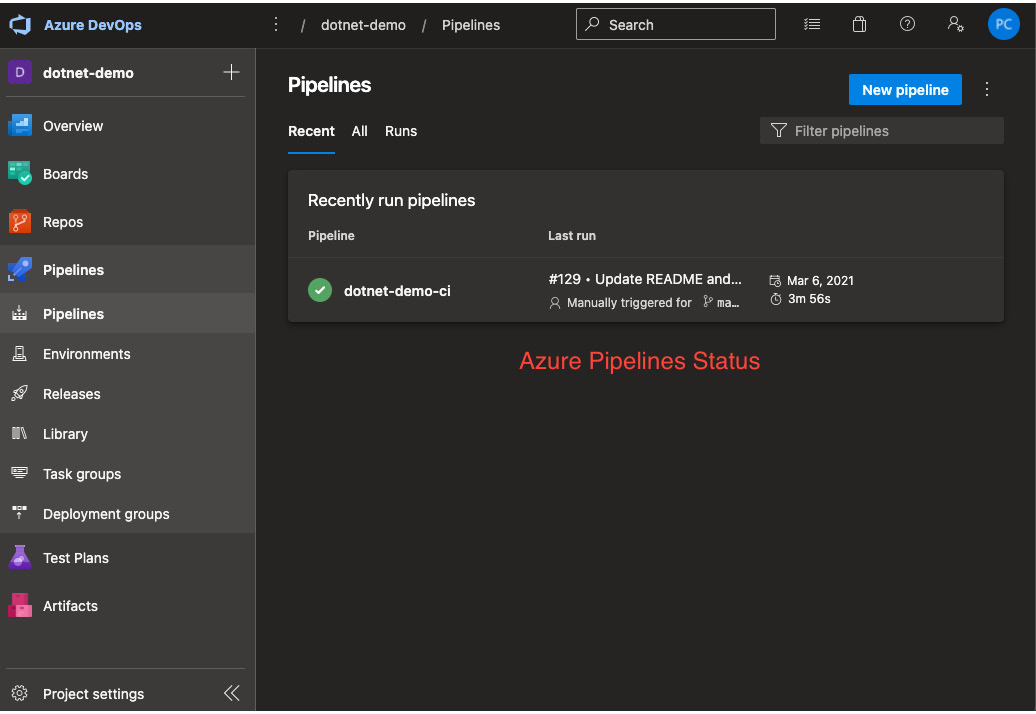1036x714 pixels.
Task: Open User settings icon
Action: pyautogui.click(x=955, y=24)
